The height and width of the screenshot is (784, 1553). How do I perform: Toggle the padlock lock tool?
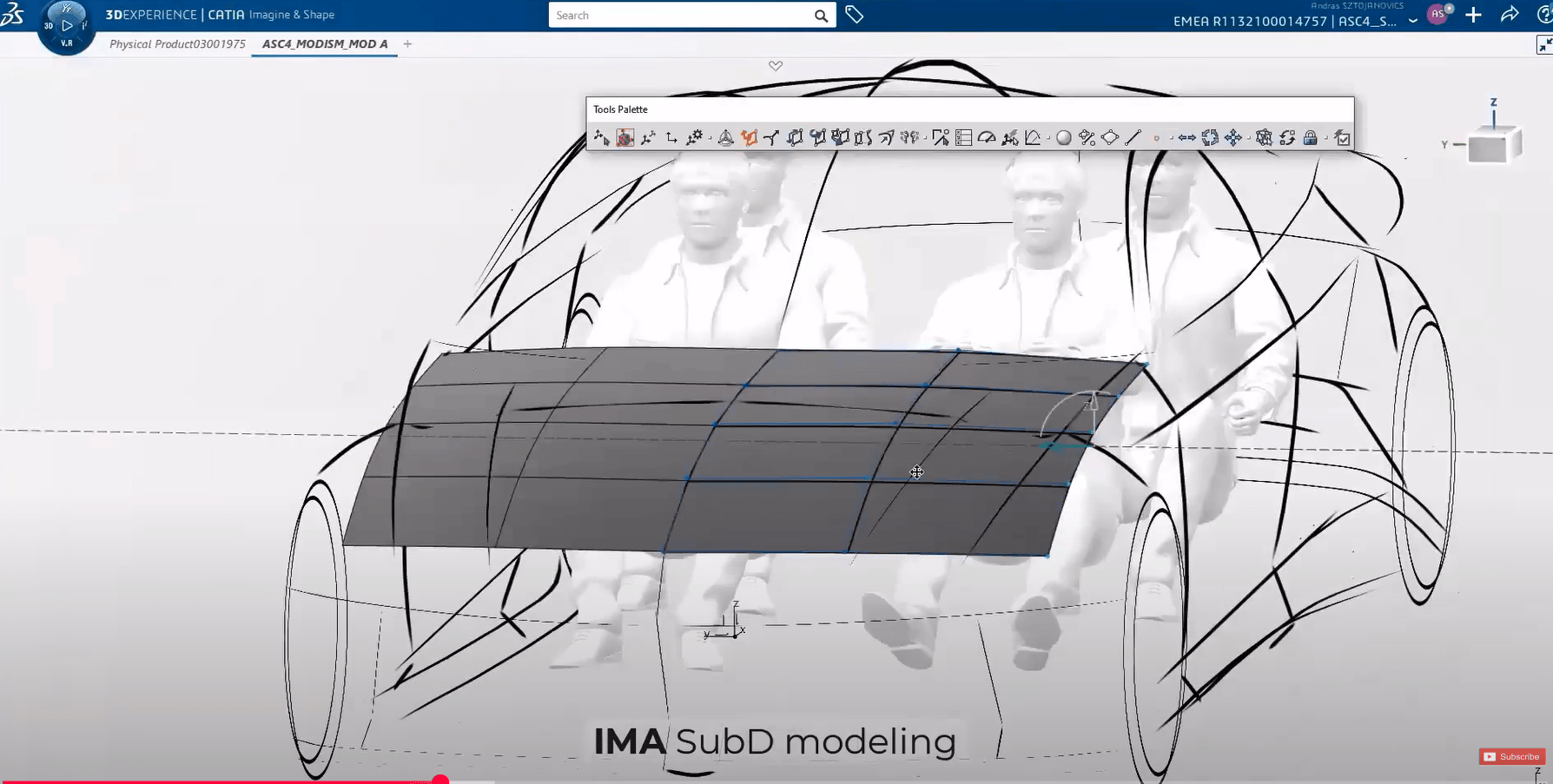1311,137
